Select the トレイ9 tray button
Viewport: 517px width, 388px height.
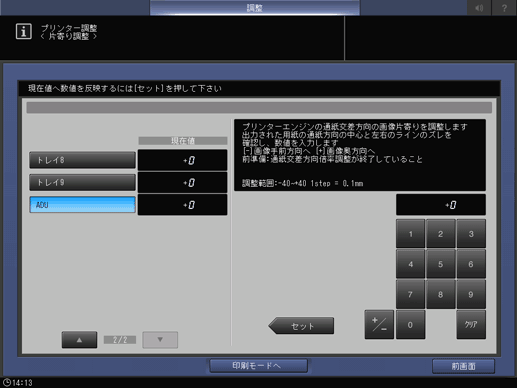click(82, 182)
